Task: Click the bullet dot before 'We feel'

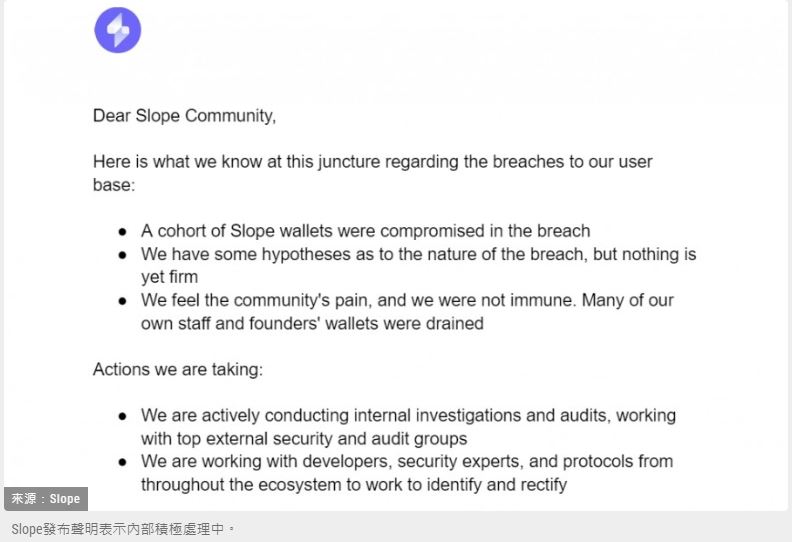Action: (x=123, y=302)
